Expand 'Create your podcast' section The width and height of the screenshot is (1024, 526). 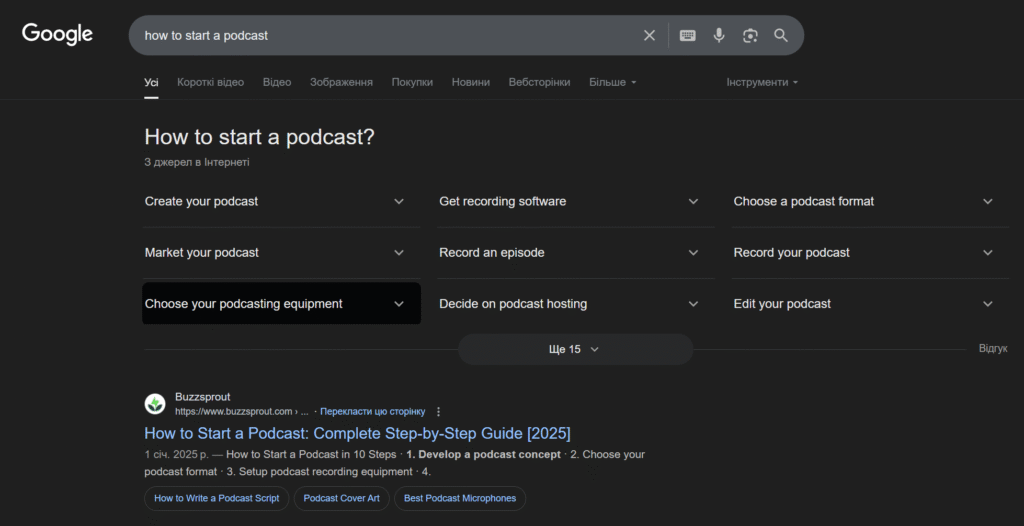tap(281, 202)
